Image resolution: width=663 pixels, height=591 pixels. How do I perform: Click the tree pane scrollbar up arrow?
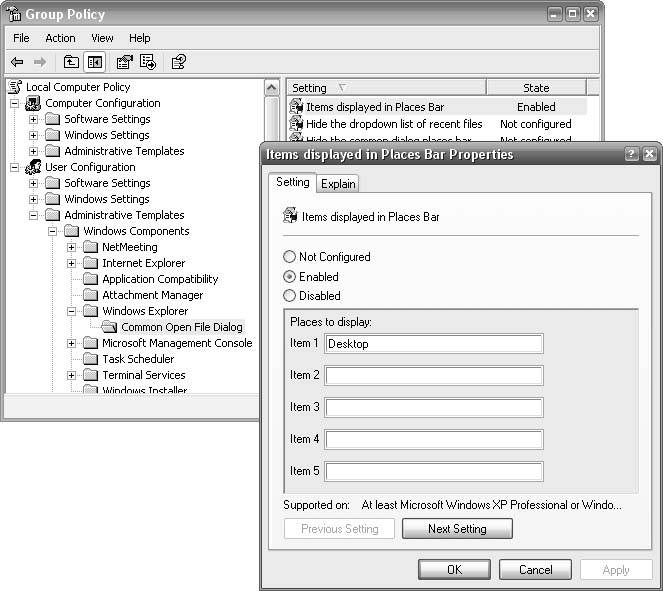coord(272,88)
